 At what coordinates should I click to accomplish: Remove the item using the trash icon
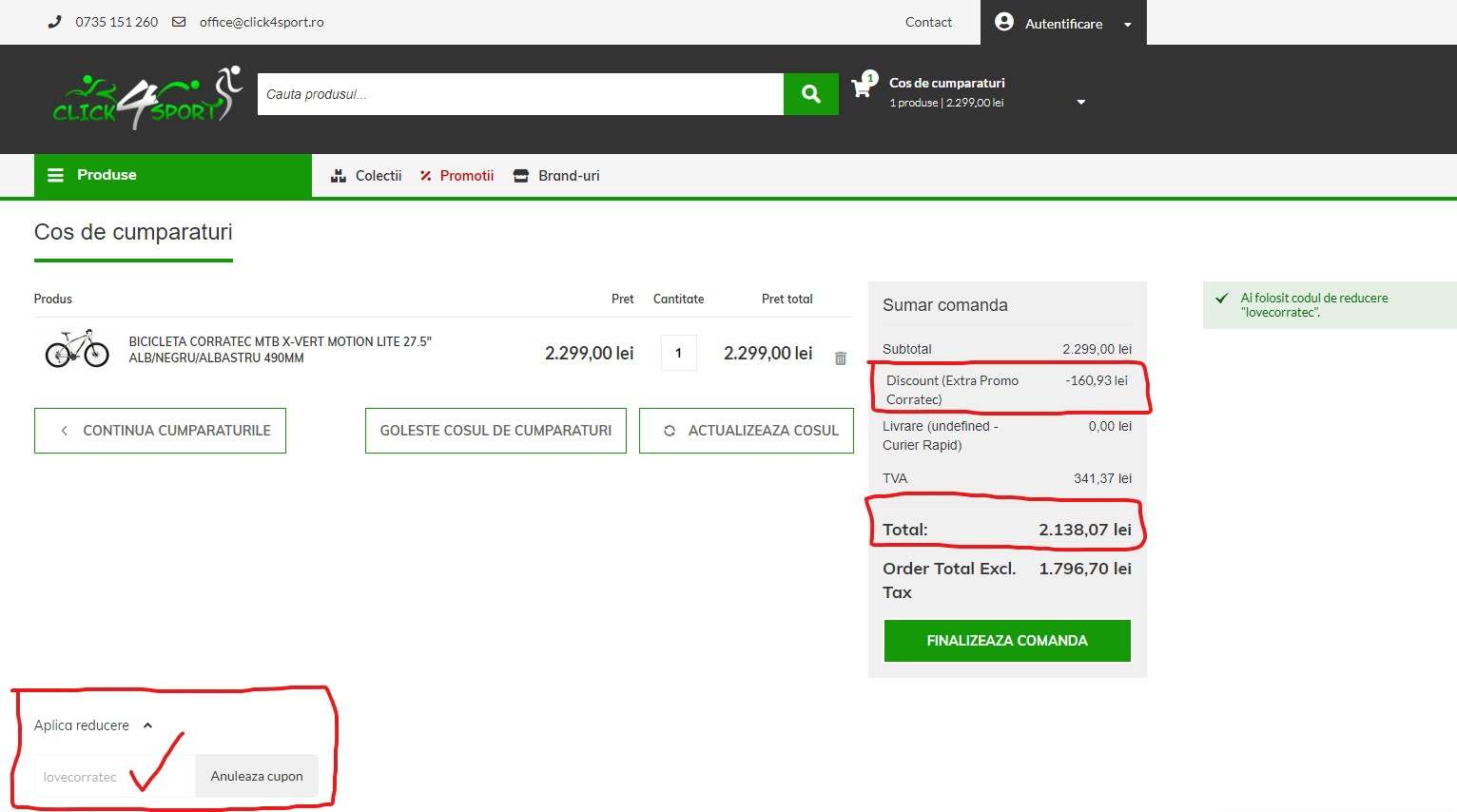click(841, 358)
